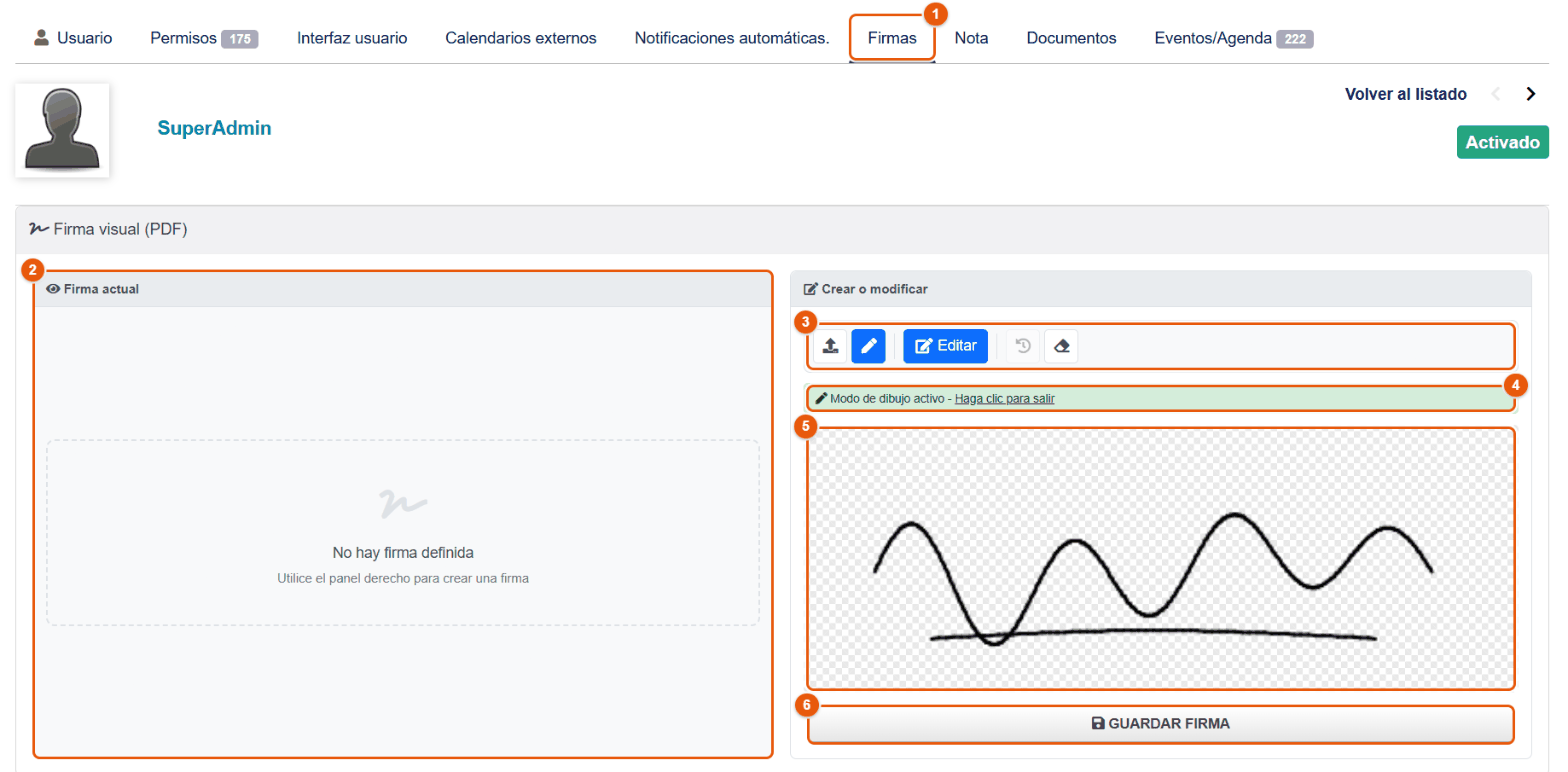Click the SuperAdmin name text
The height and width of the screenshot is (772, 1568).
(214, 128)
